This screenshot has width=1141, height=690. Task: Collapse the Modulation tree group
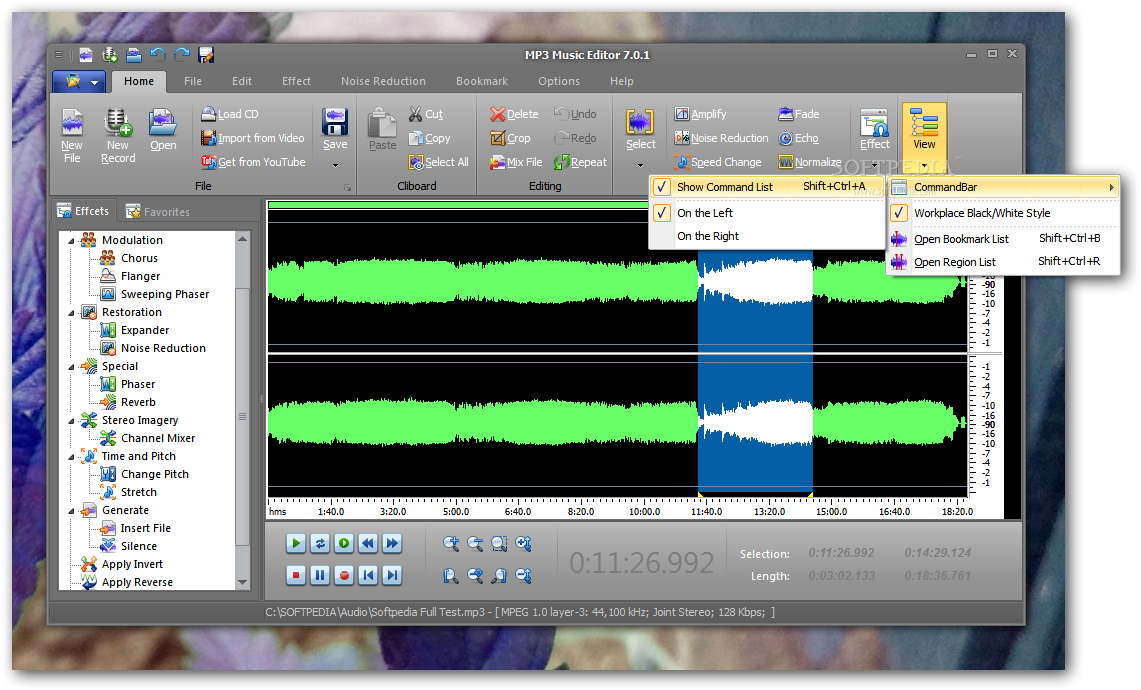click(71, 240)
